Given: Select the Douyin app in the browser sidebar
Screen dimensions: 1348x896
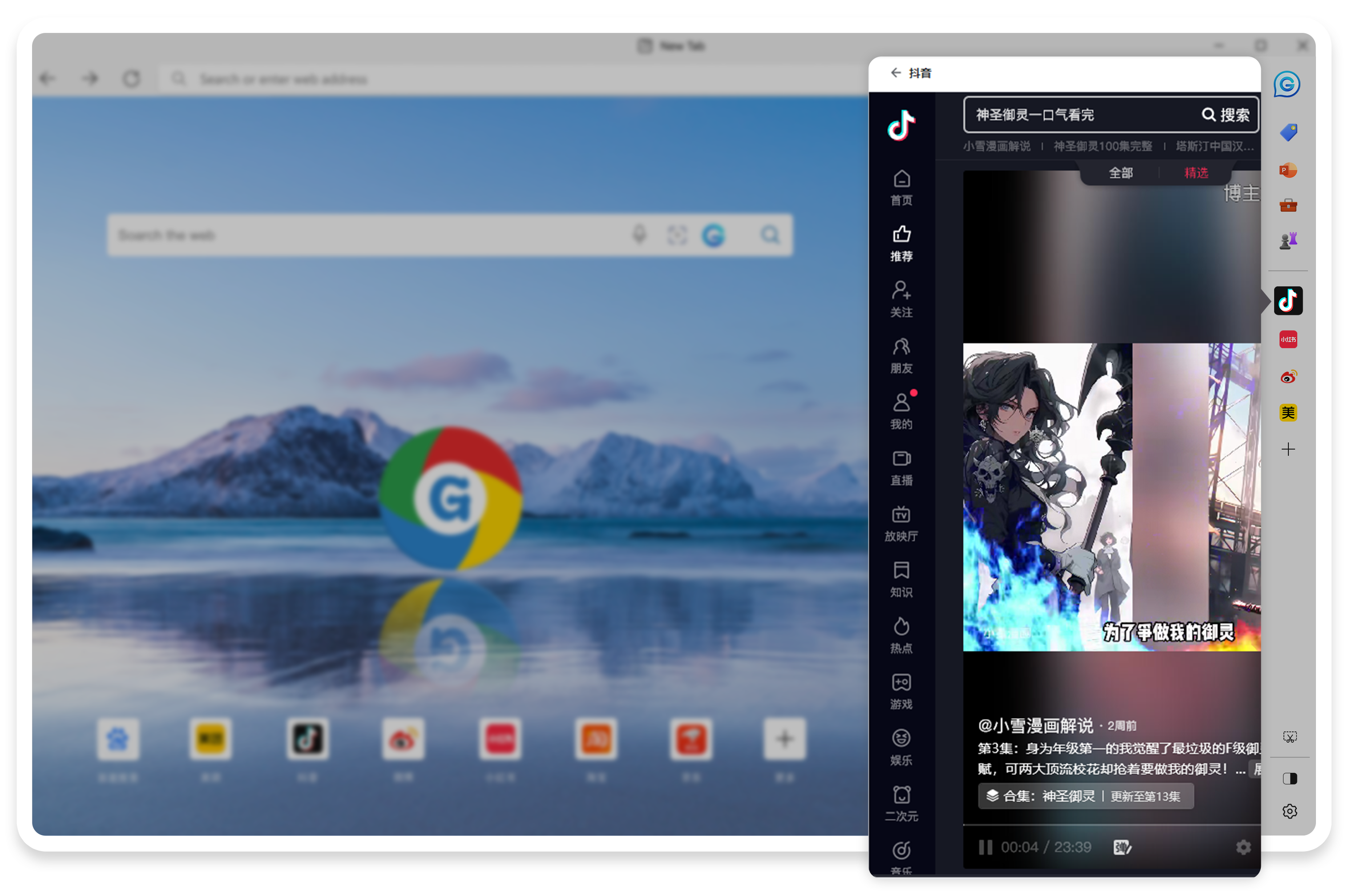Looking at the screenshot, I should point(1288,301).
